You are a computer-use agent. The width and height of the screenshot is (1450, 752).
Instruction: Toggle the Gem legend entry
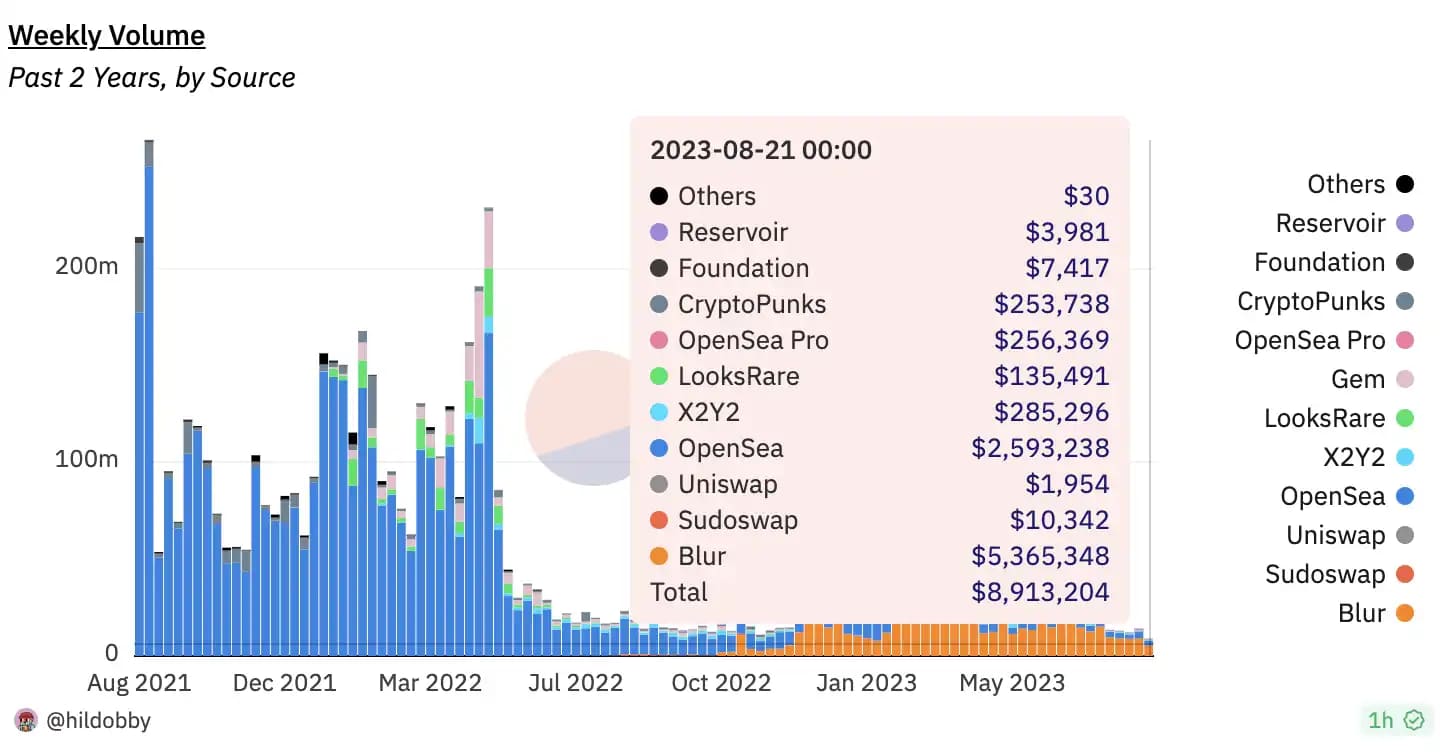1375,379
